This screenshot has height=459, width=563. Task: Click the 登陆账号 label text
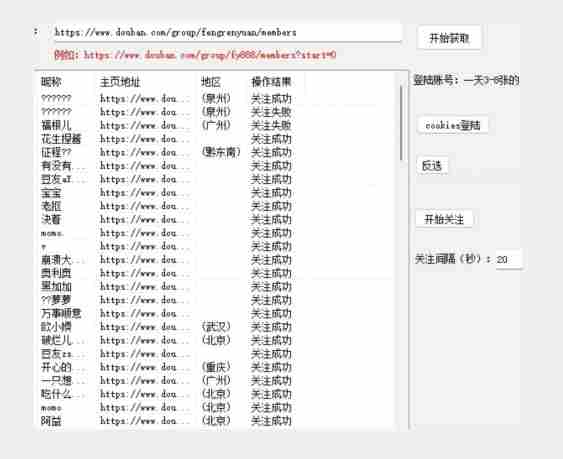435,80
